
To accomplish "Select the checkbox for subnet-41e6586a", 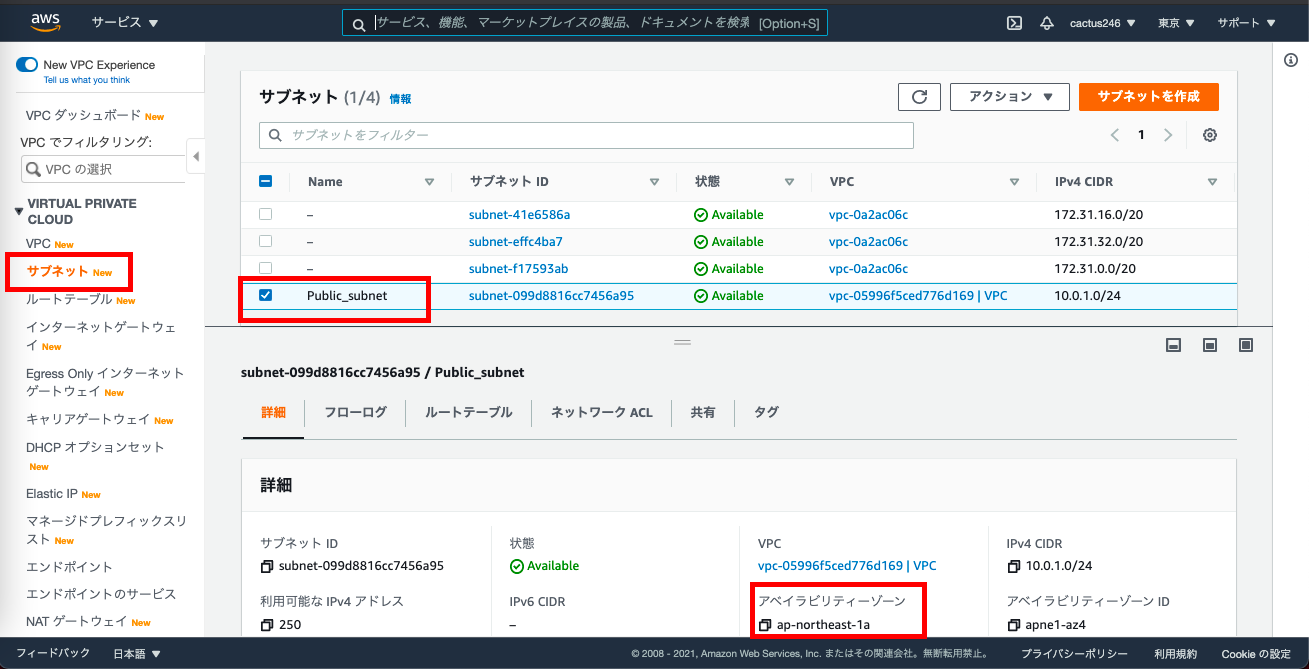I will pyautogui.click(x=265, y=214).
